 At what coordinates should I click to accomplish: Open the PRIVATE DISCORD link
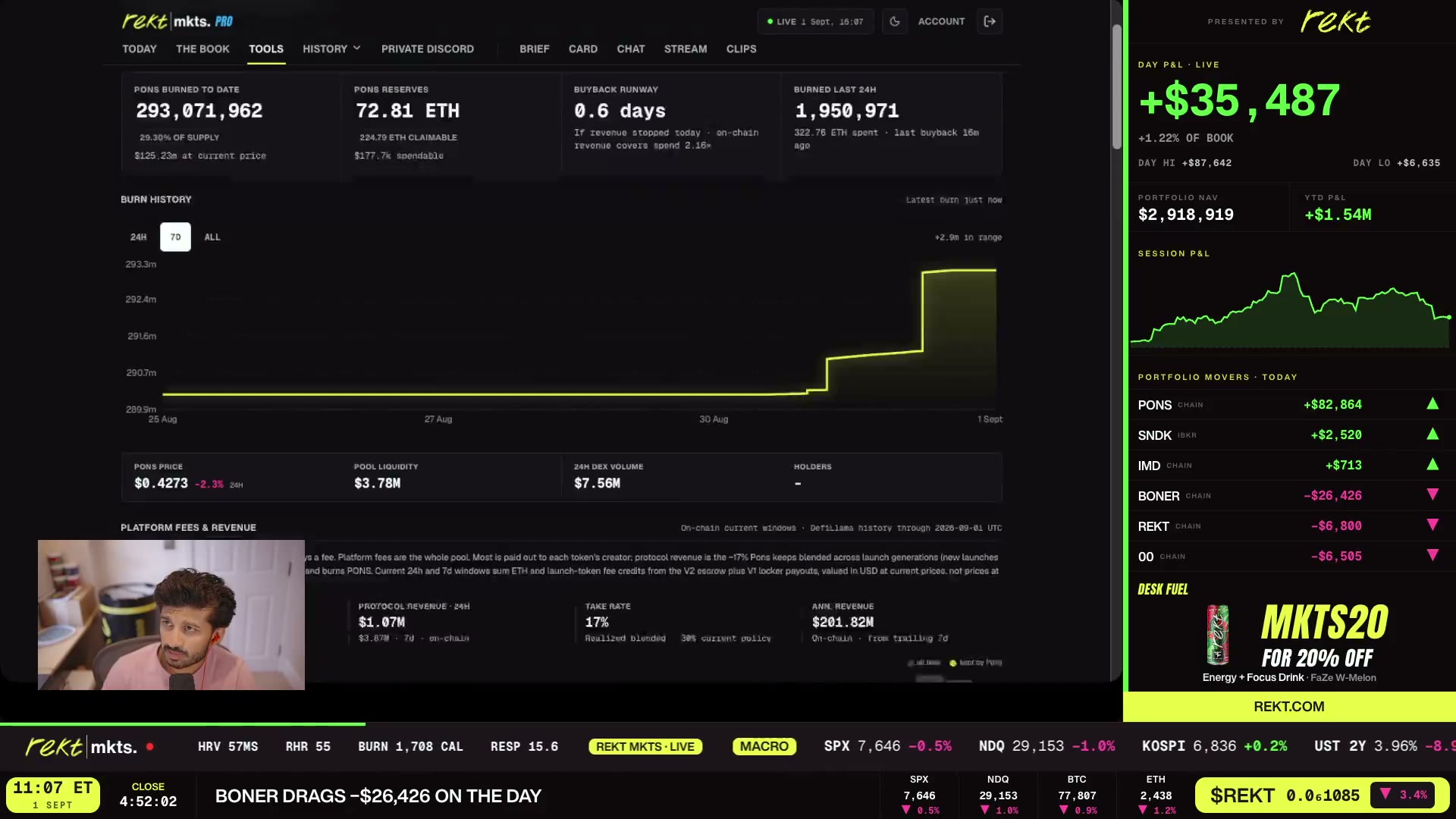pyautogui.click(x=428, y=49)
